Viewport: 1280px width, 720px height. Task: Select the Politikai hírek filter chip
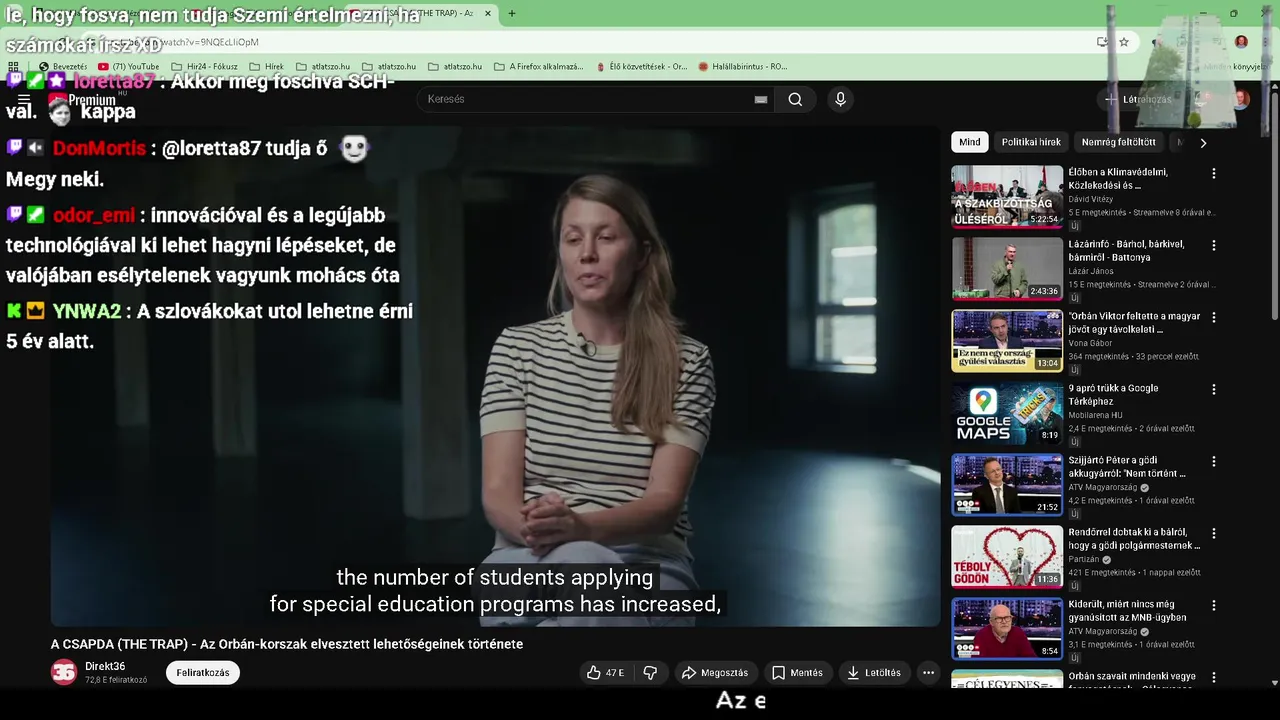click(1031, 142)
